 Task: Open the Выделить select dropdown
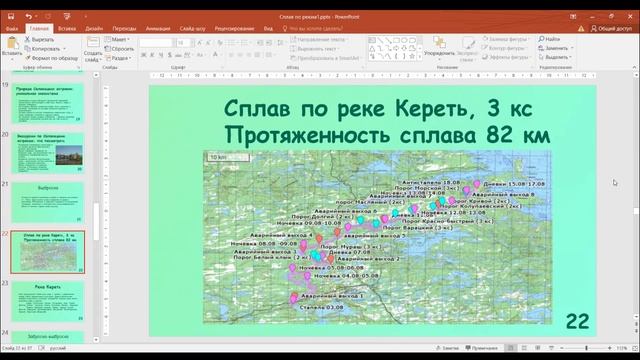pyautogui.click(x=555, y=57)
